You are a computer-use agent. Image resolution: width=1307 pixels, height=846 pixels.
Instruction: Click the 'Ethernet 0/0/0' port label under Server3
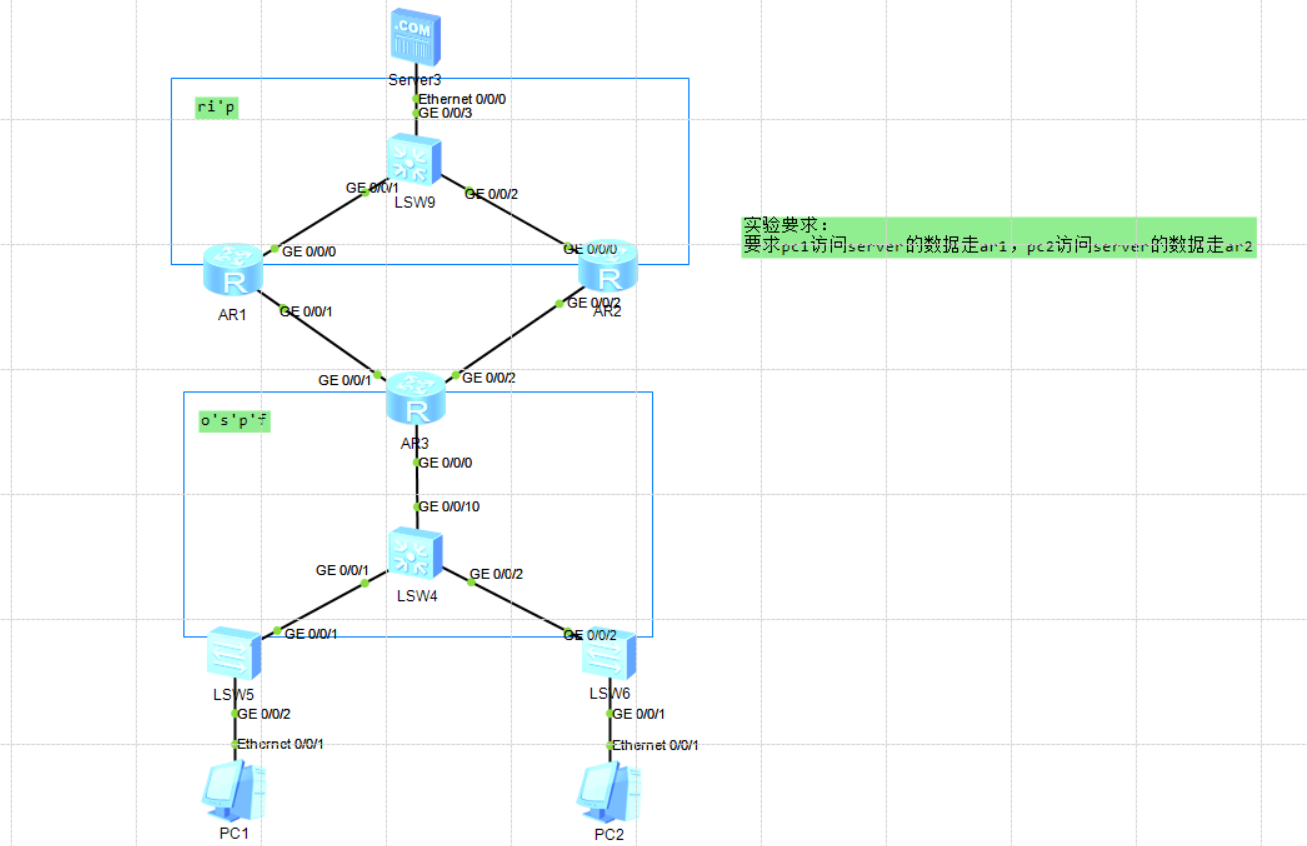(464, 99)
